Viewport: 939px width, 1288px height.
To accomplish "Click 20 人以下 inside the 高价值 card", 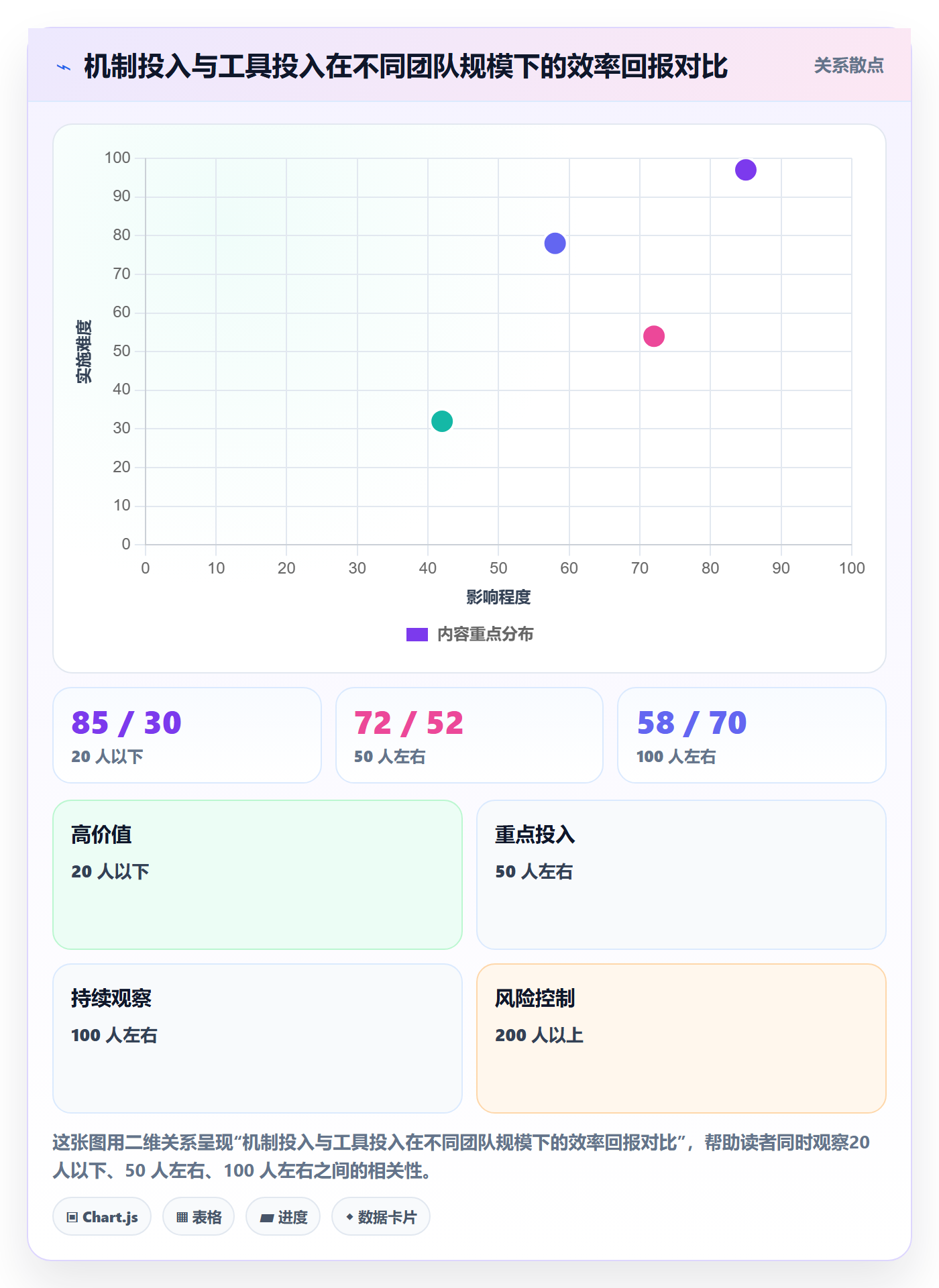I will tap(110, 871).
